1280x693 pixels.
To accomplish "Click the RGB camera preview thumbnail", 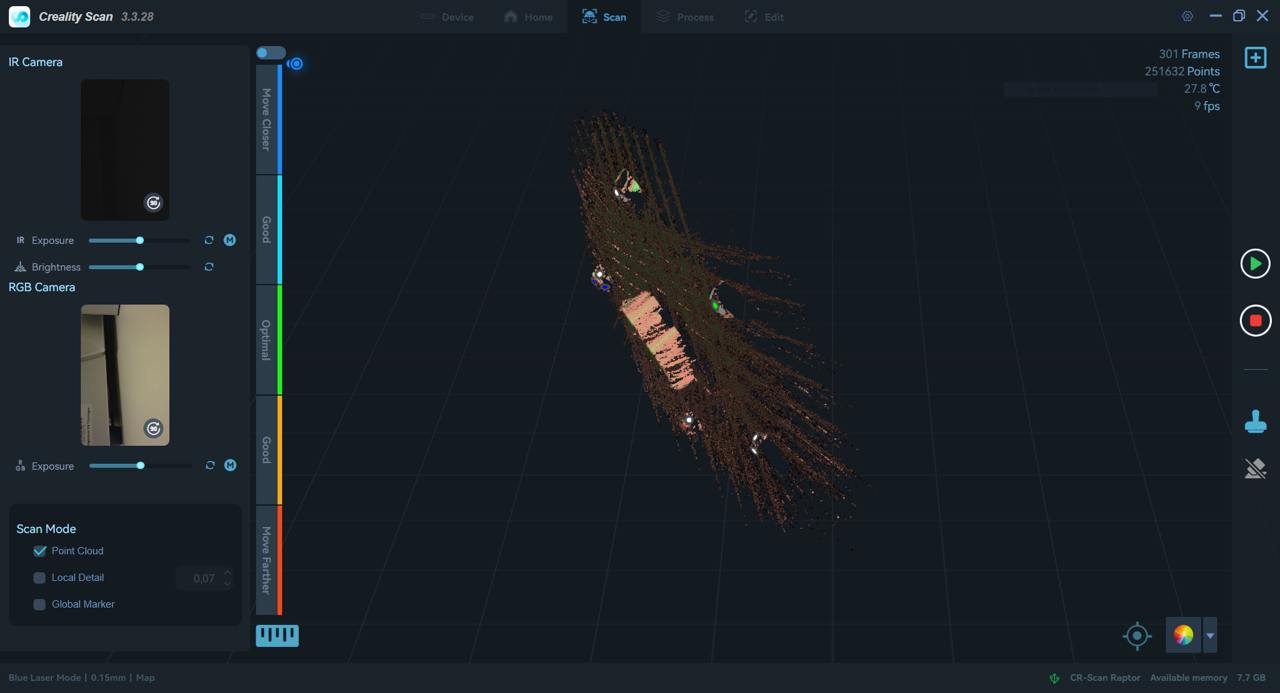I will pyautogui.click(x=125, y=375).
